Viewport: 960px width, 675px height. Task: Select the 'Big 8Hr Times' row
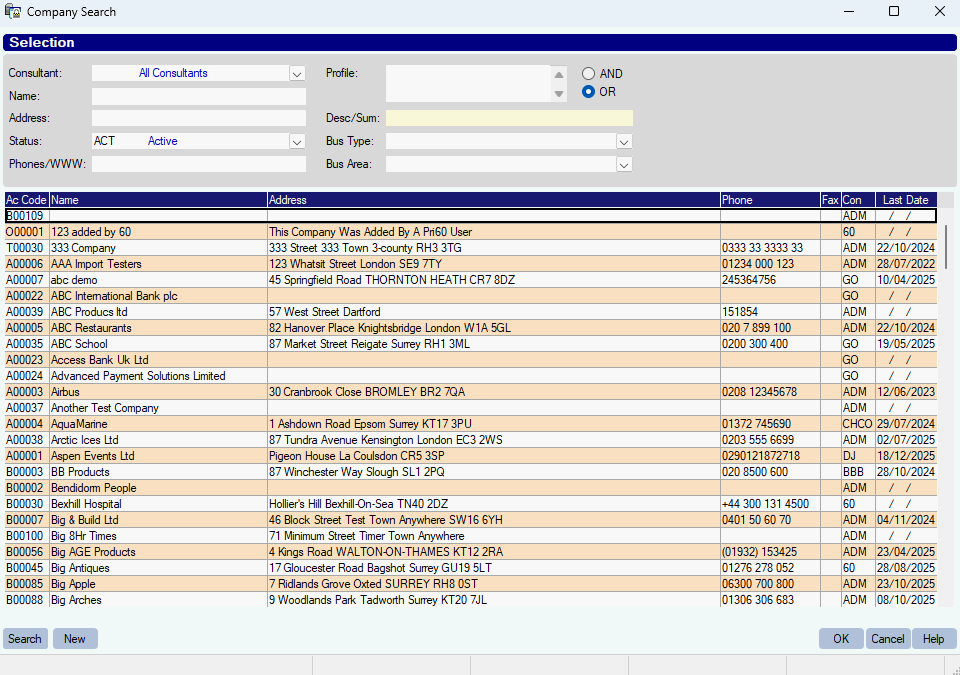[471, 536]
